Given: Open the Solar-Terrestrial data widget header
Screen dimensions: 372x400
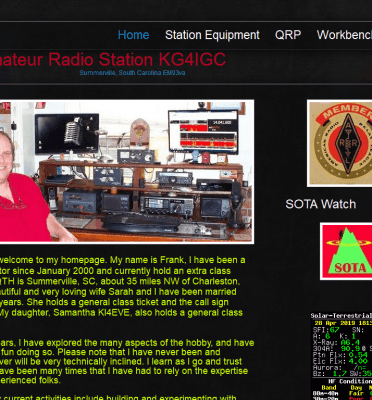Looking at the screenshot, I should point(341,316).
